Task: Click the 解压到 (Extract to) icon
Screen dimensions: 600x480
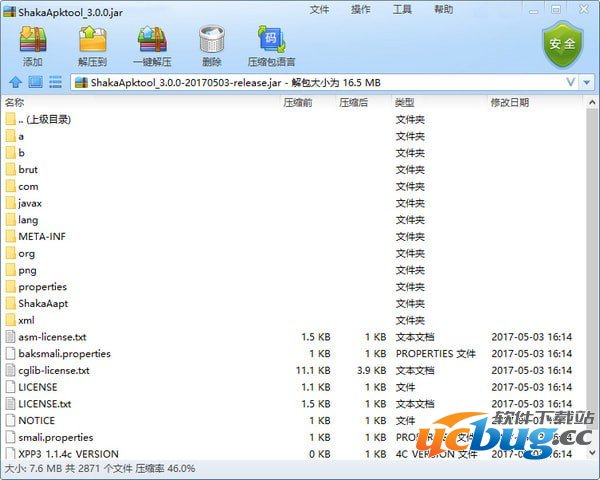Action: pyautogui.click(x=92, y=39)
